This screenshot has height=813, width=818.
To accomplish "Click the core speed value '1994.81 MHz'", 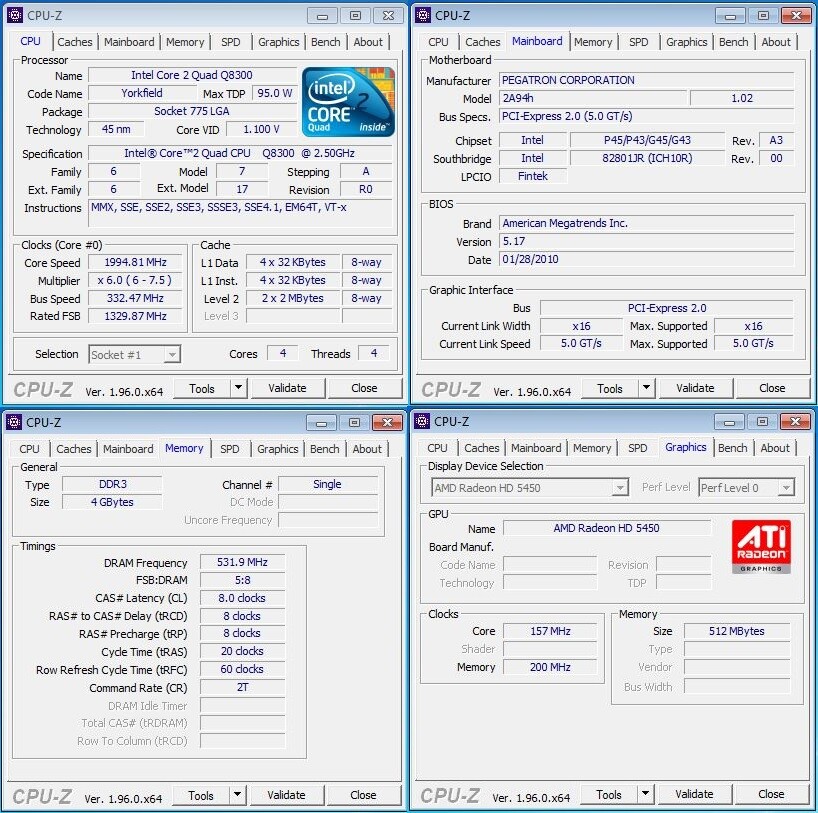I will pyautogui.click(x=135, y=262).
